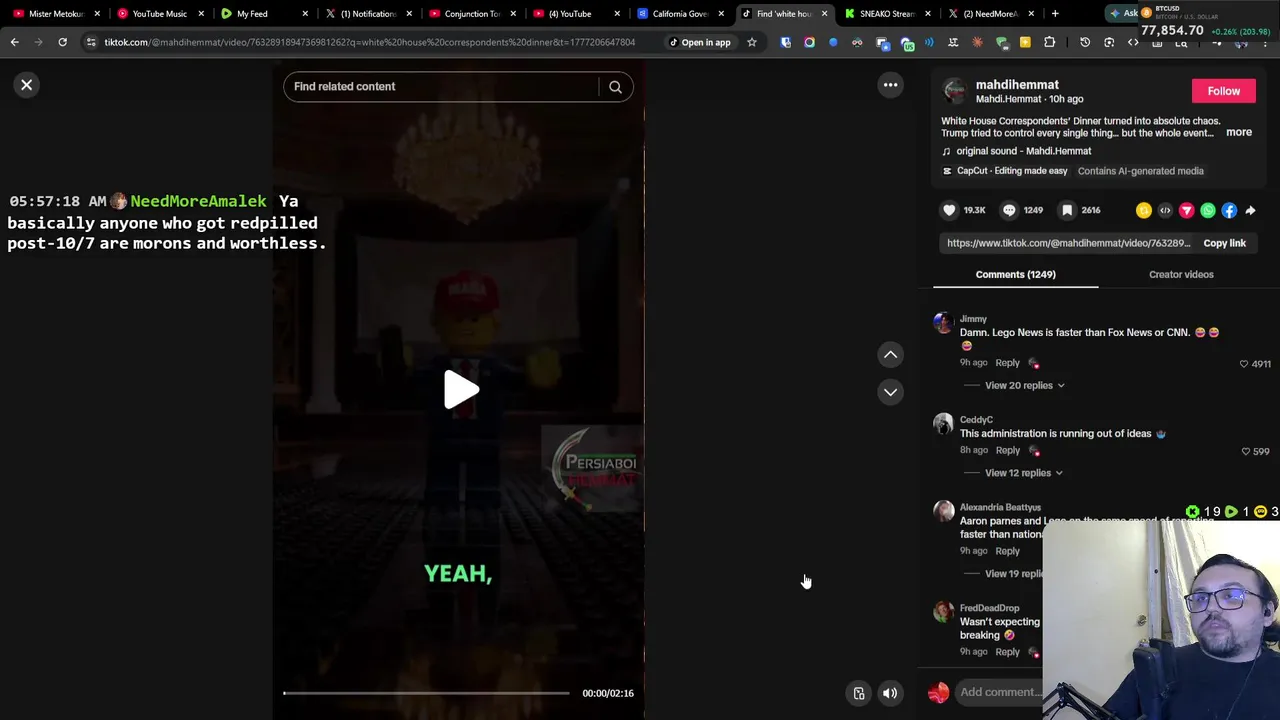Click the developer code brackets icon

click(1133, 42)
